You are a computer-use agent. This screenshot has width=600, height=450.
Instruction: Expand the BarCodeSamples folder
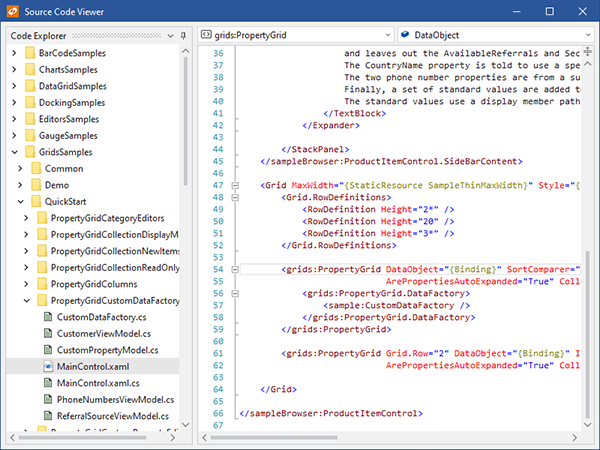pyautogui.click(x=15, y=53)
